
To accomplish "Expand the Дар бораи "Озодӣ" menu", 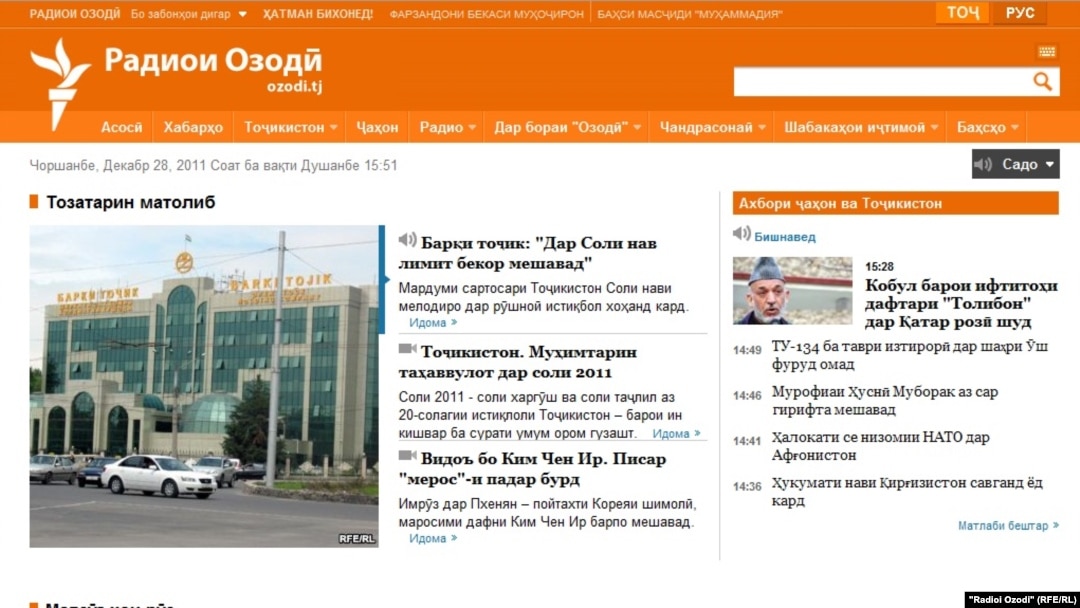I will (637, 127).
